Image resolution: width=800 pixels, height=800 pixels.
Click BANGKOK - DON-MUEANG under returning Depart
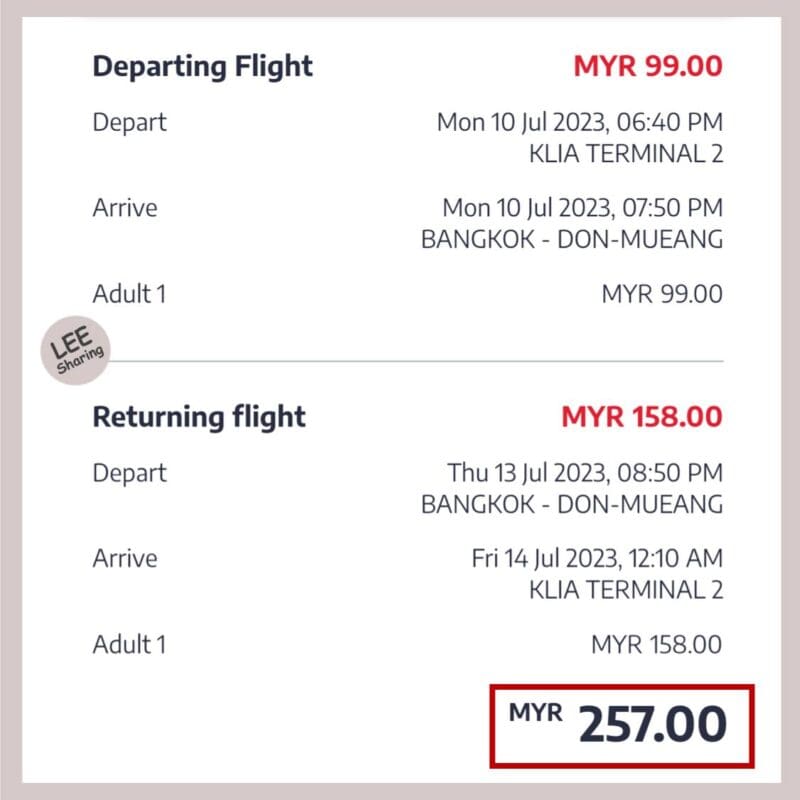[572, 504]
